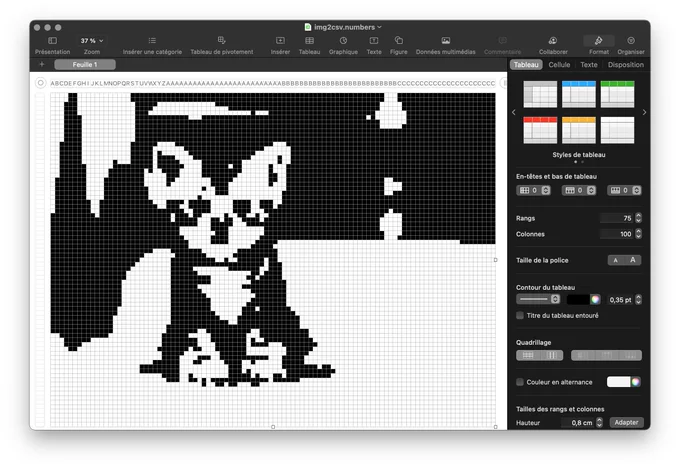Switch to the Tableau inspector tab

coord(526,65)
